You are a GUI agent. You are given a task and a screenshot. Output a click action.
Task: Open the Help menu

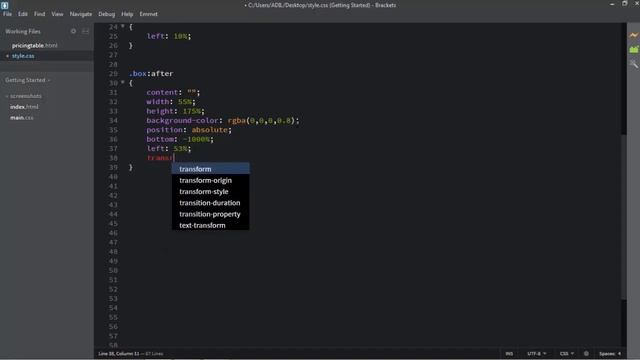pyautogui.click(x=127, y=14)
